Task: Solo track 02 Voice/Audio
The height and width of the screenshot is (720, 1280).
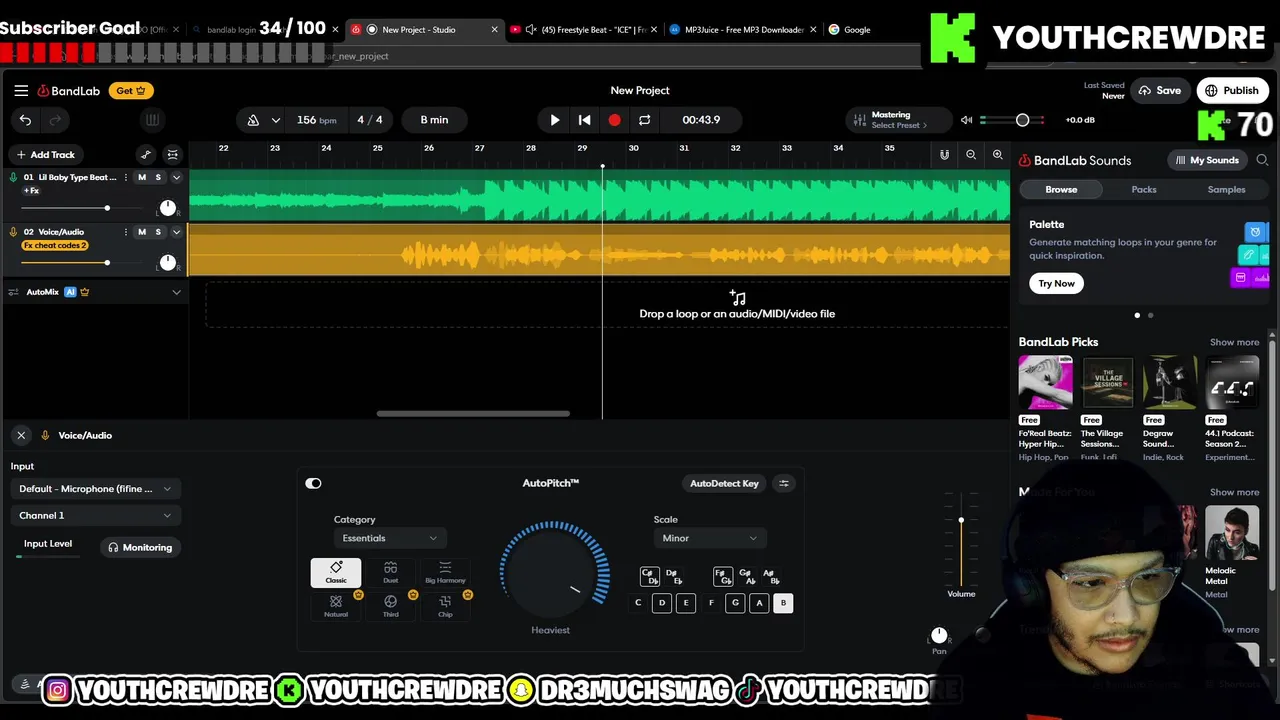Action: 158,232
